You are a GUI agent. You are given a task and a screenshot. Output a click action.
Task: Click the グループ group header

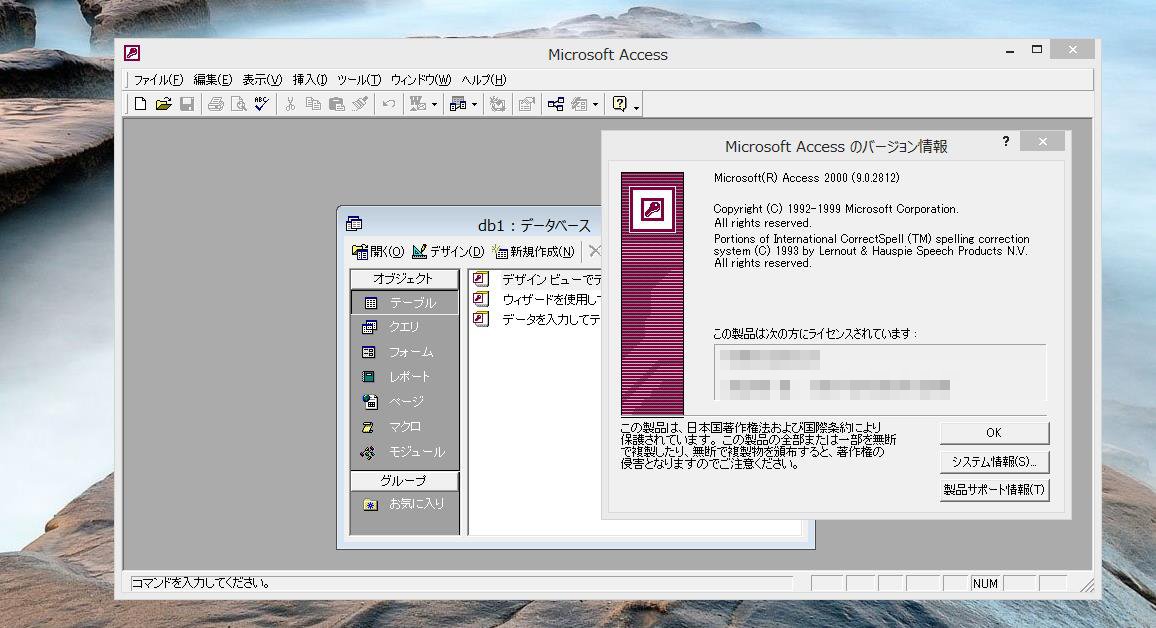tap(403, 481)
